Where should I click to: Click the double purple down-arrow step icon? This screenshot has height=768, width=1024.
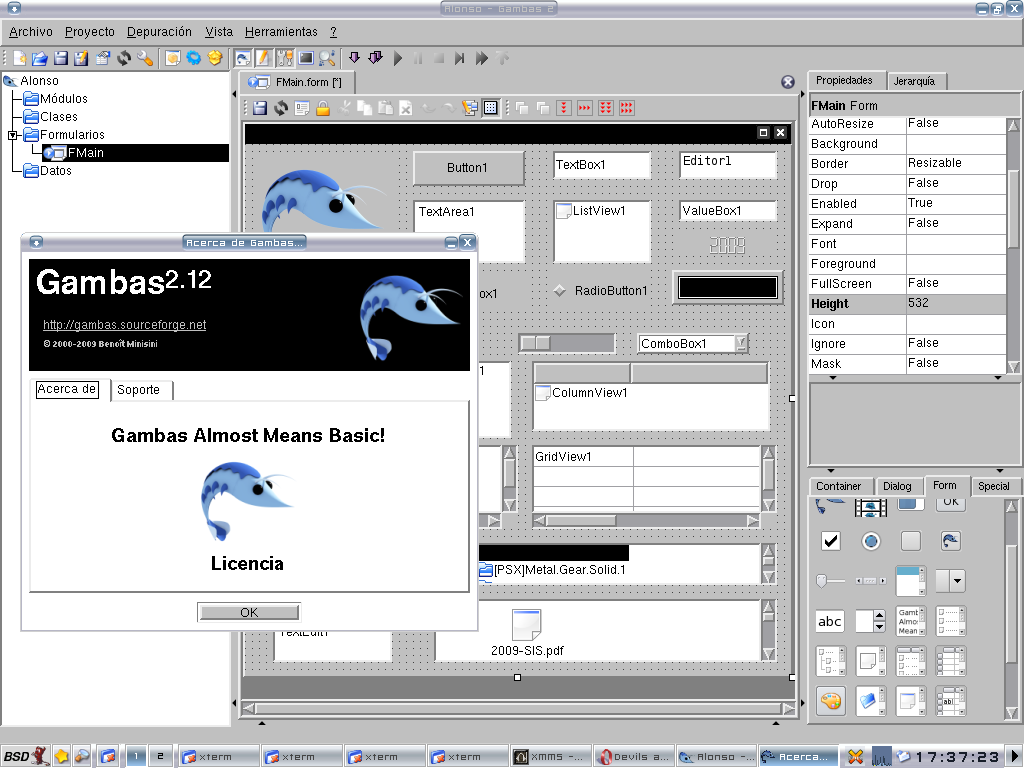point(376,57)
